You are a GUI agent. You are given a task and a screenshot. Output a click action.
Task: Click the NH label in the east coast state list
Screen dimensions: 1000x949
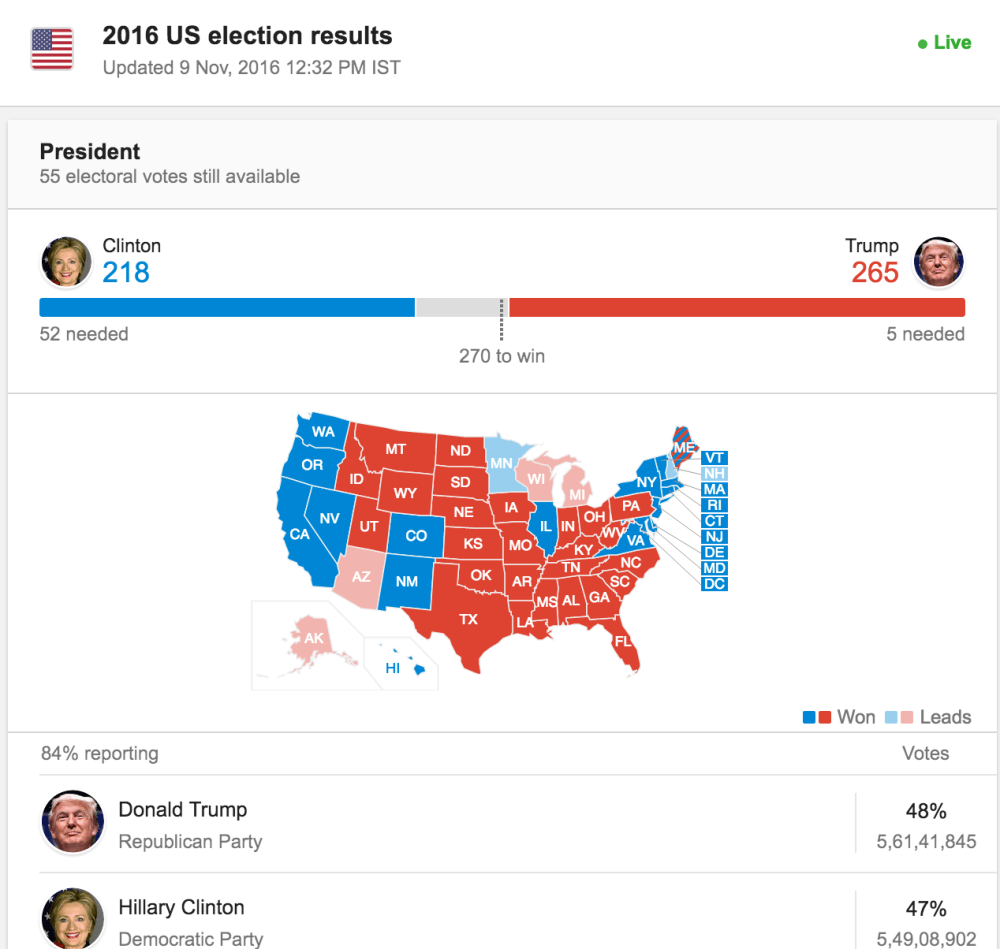click(x=714, y=474)
